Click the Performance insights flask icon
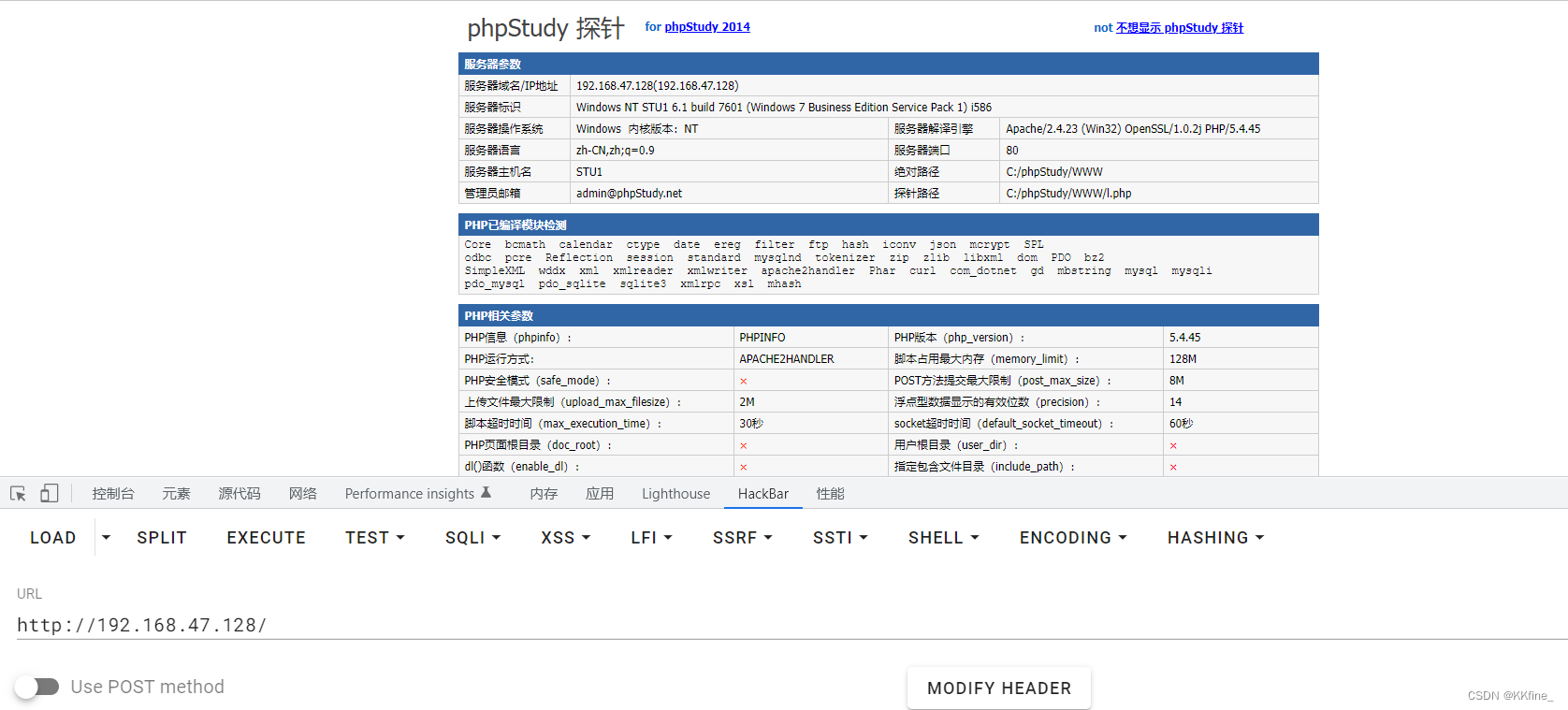Viewport: 1568px width, 710px height. coord(486,492)
